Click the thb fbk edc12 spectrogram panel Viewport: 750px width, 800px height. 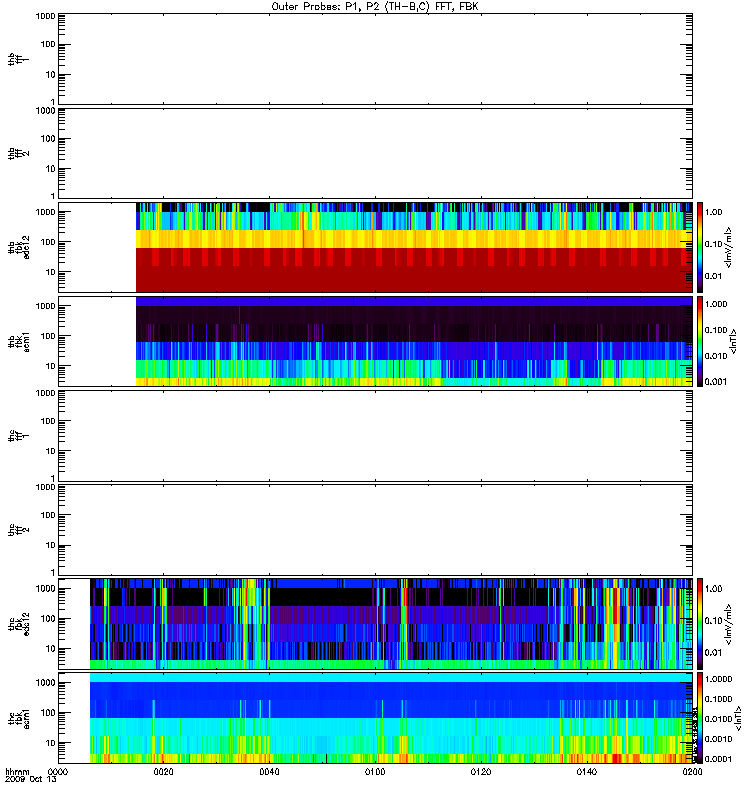[x=376, y=247]
